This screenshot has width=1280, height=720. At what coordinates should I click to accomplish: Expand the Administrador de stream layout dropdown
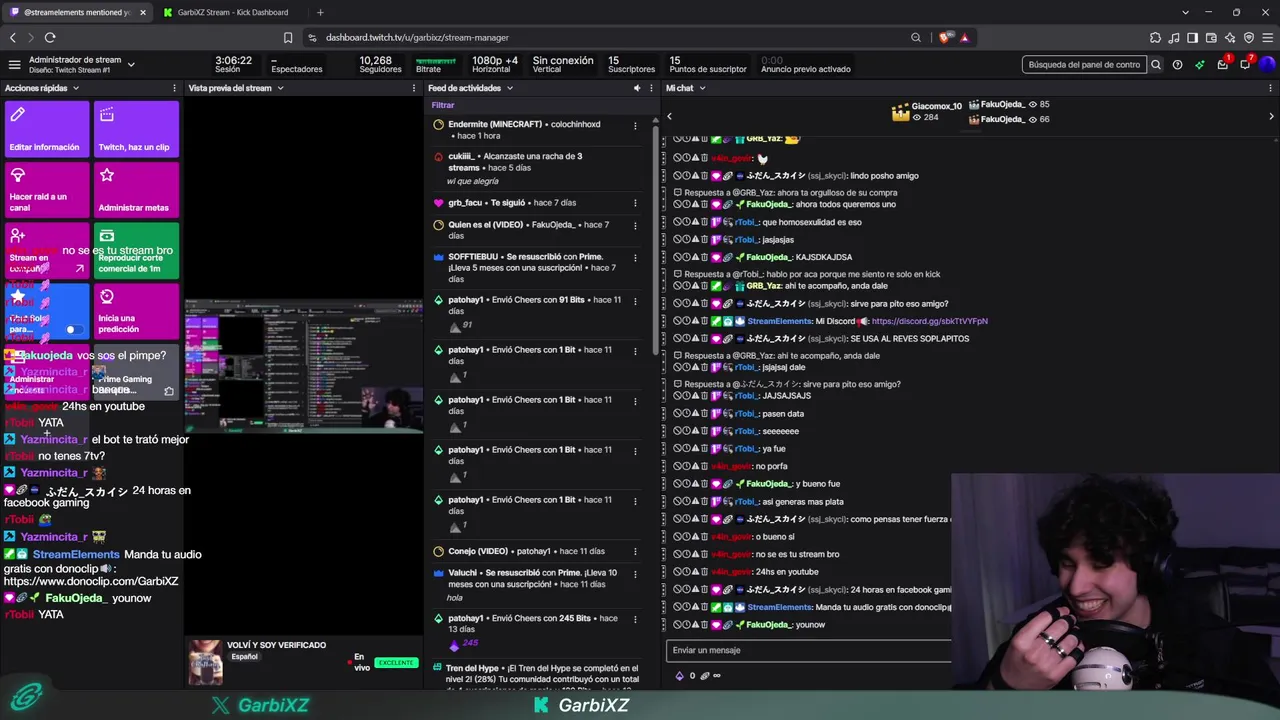coord(131,65)
